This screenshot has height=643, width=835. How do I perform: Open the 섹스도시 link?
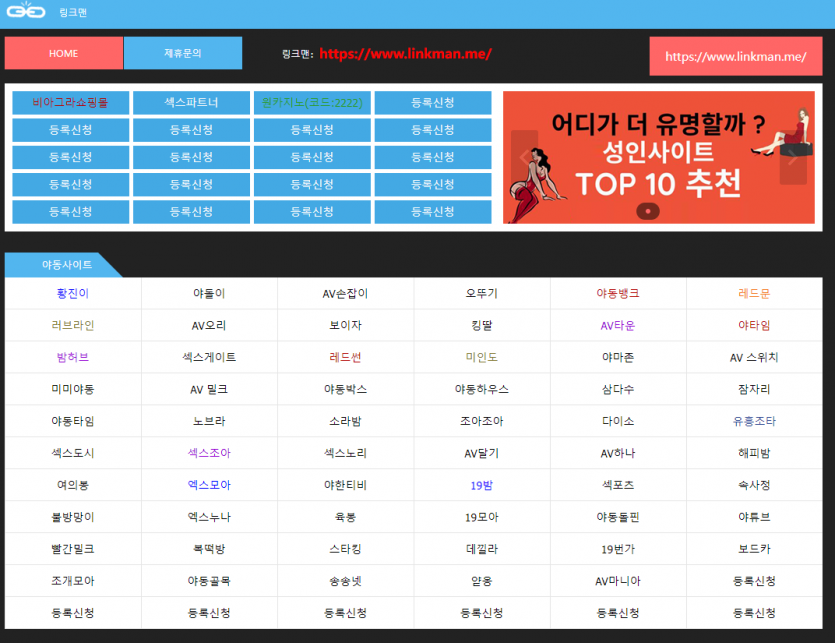point(73,453)
